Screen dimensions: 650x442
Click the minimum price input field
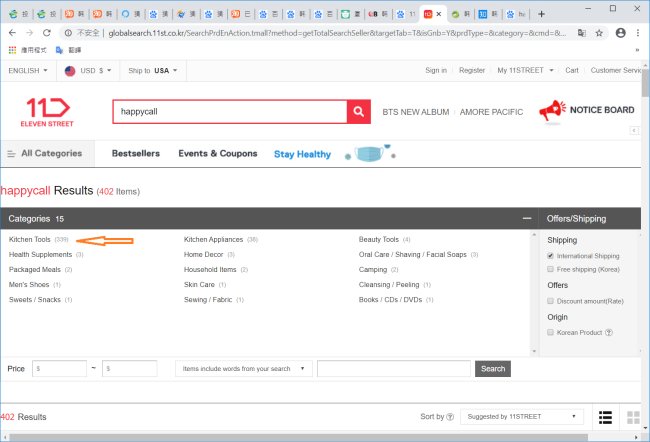(x=59, y=369)
